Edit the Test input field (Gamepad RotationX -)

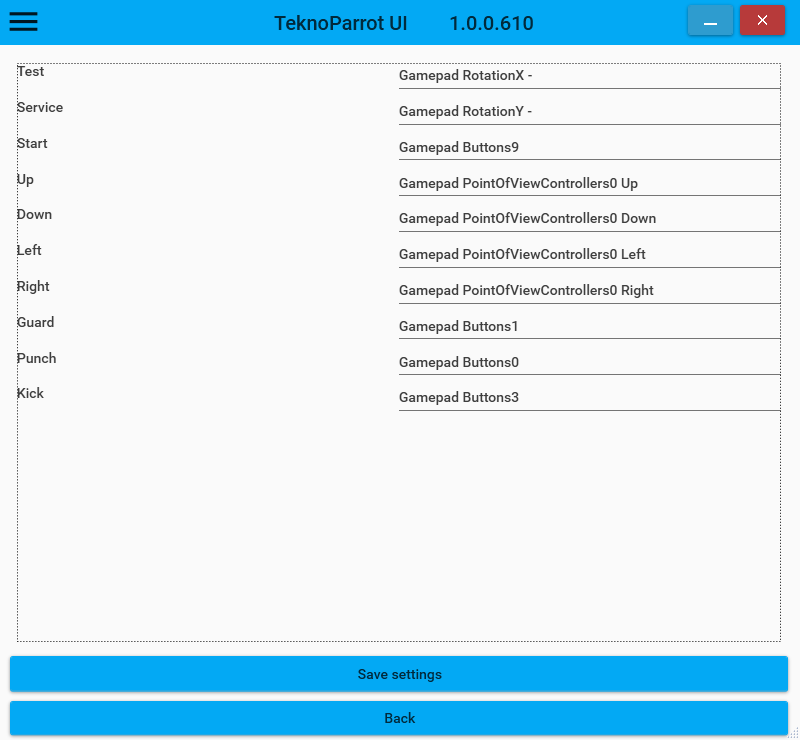589,76
